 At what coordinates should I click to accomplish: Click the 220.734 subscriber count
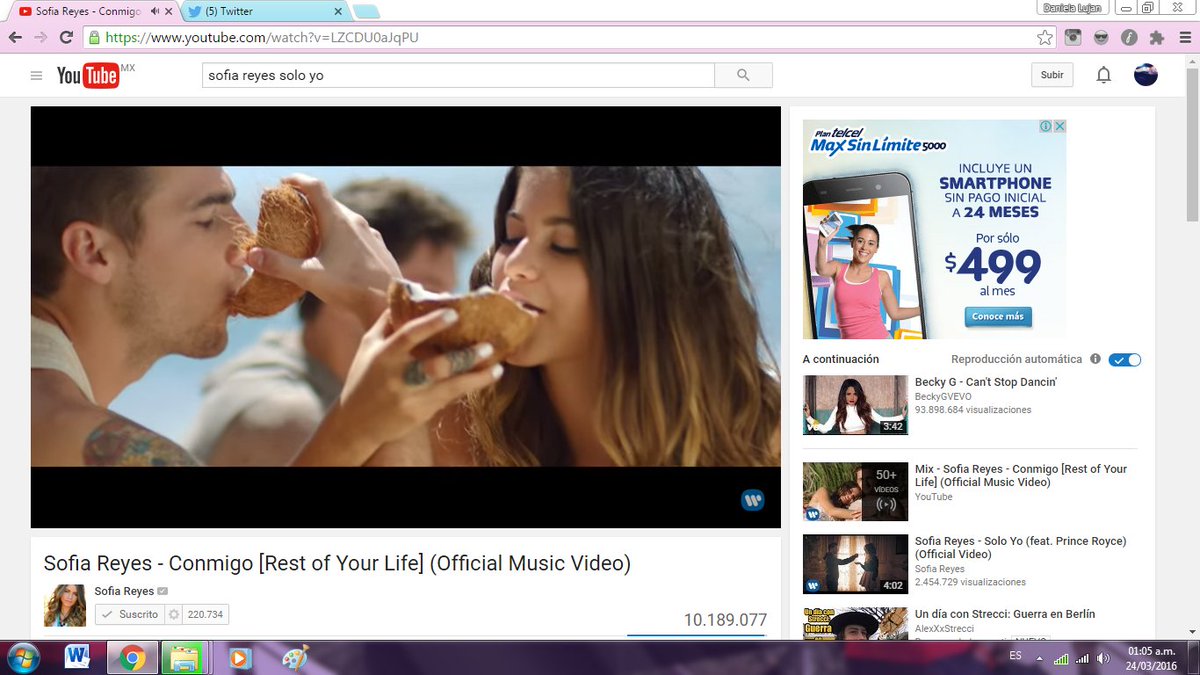point(205,614)
